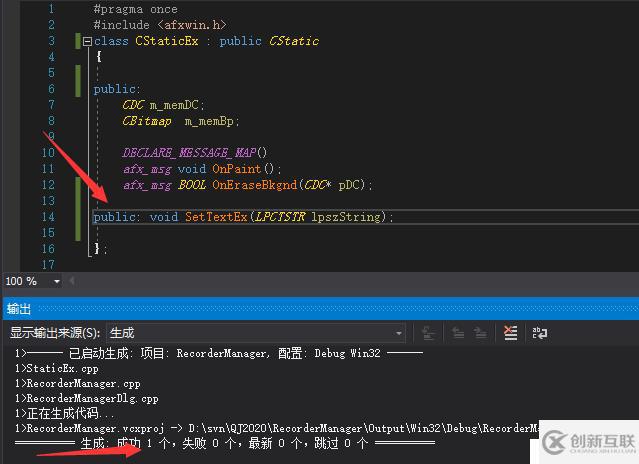639x464 pixels.
Task: Click the Go to Previous Message icon
Action: pos(458,333)
